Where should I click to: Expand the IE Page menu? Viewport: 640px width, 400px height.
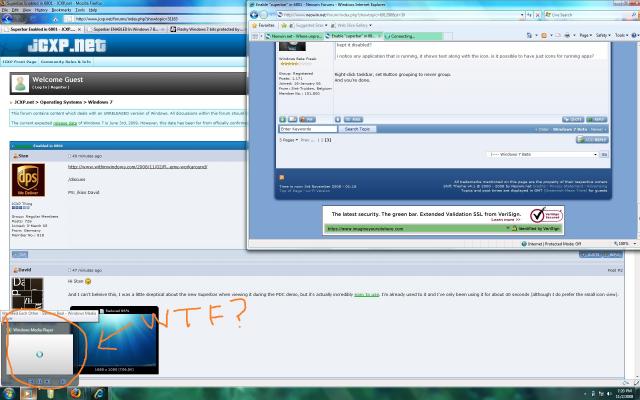585,36
